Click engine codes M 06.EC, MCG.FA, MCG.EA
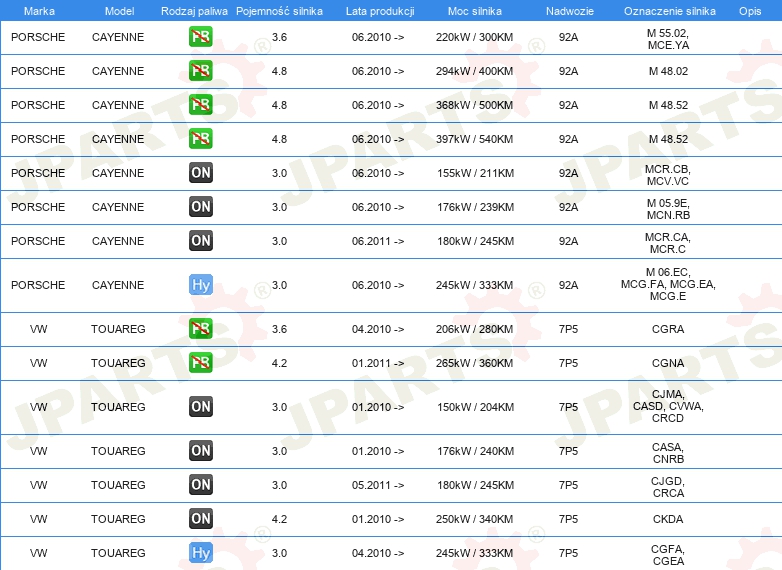Screen dimensions: 782x570 (668, 284)
